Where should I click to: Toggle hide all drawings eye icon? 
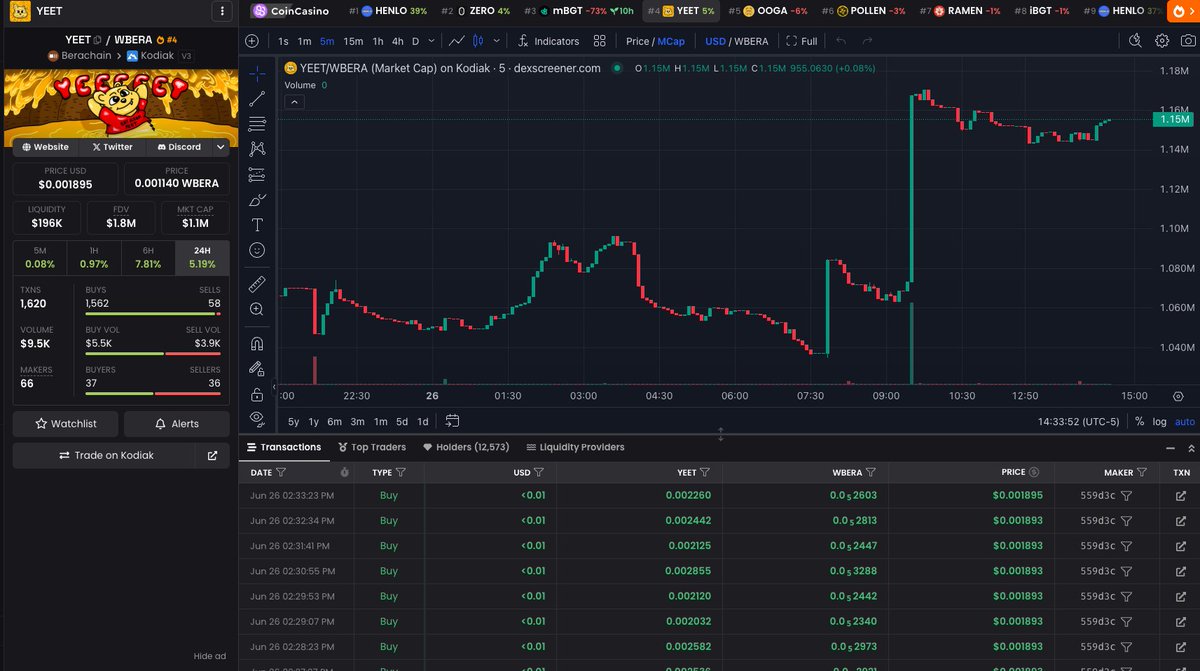click(257, 418)
